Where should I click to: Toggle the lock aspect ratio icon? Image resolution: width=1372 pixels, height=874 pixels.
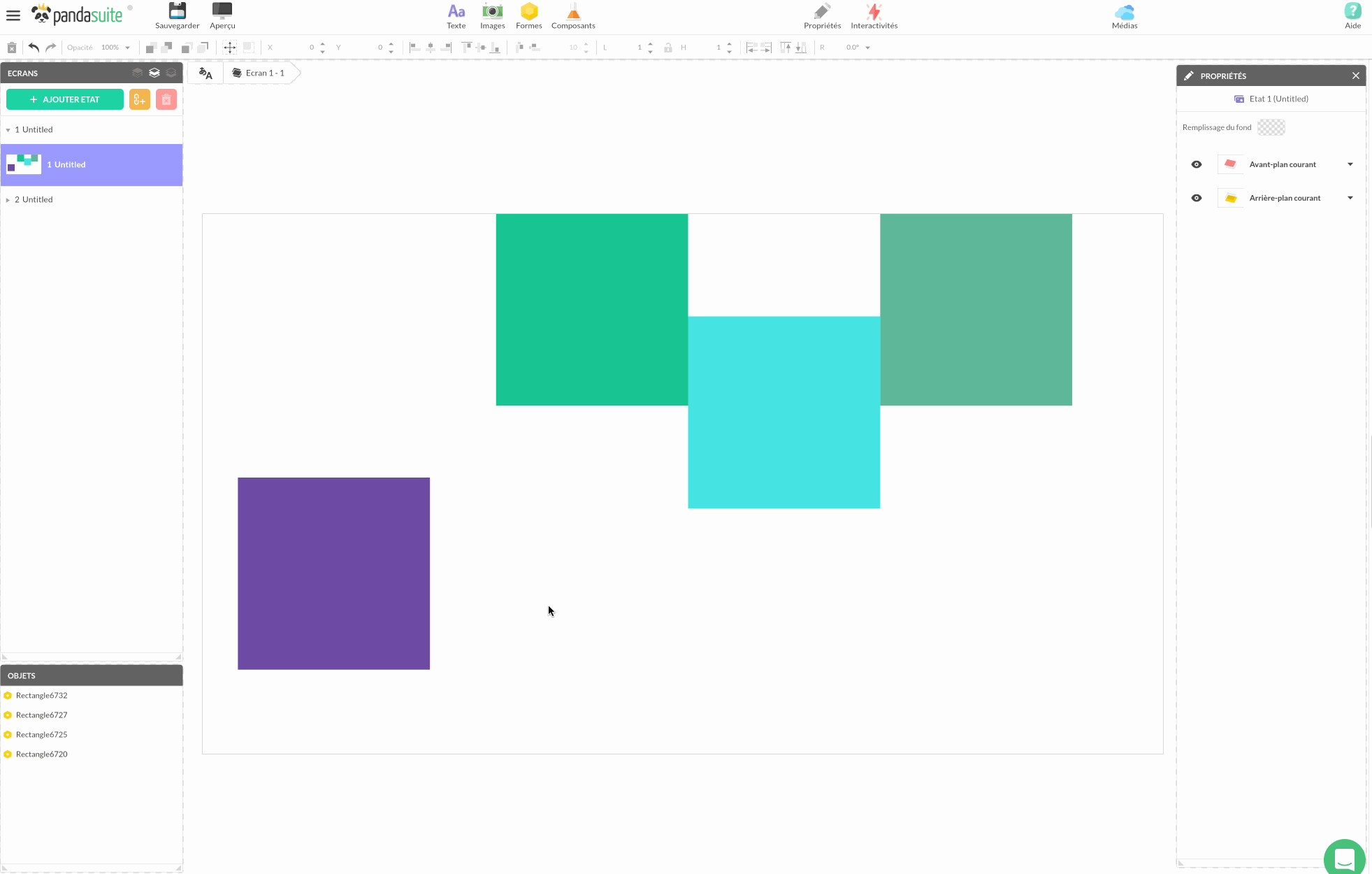pyautogui.click(x=667, y=48)
